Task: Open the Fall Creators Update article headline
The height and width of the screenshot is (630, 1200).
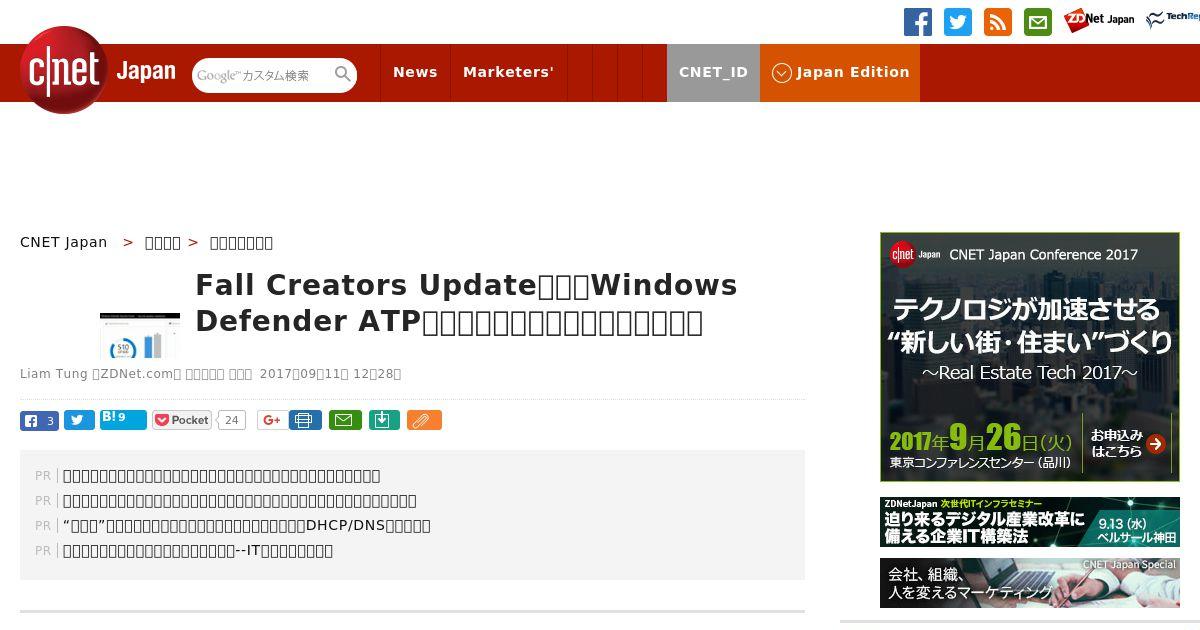Action: click(x=466, y=303)
